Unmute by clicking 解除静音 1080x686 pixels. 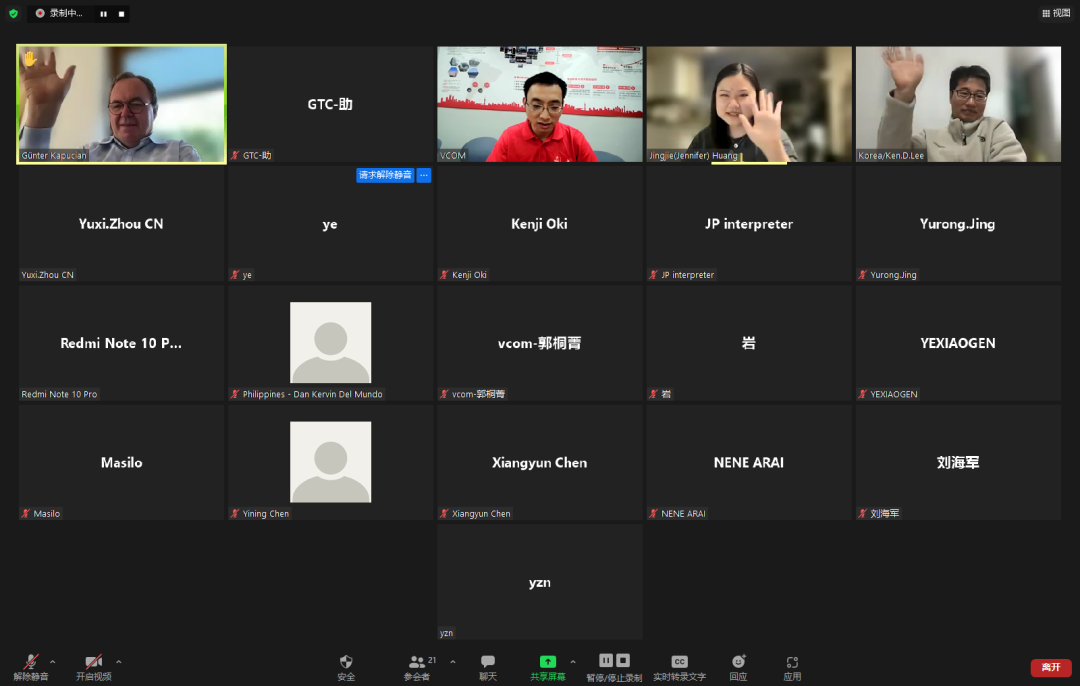point(30,665)
